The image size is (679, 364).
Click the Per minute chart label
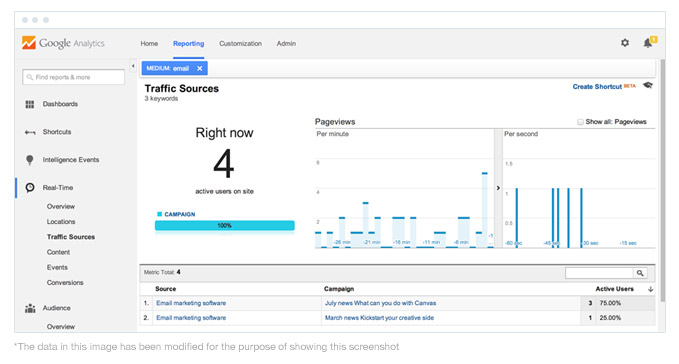[x=333, y=134]
